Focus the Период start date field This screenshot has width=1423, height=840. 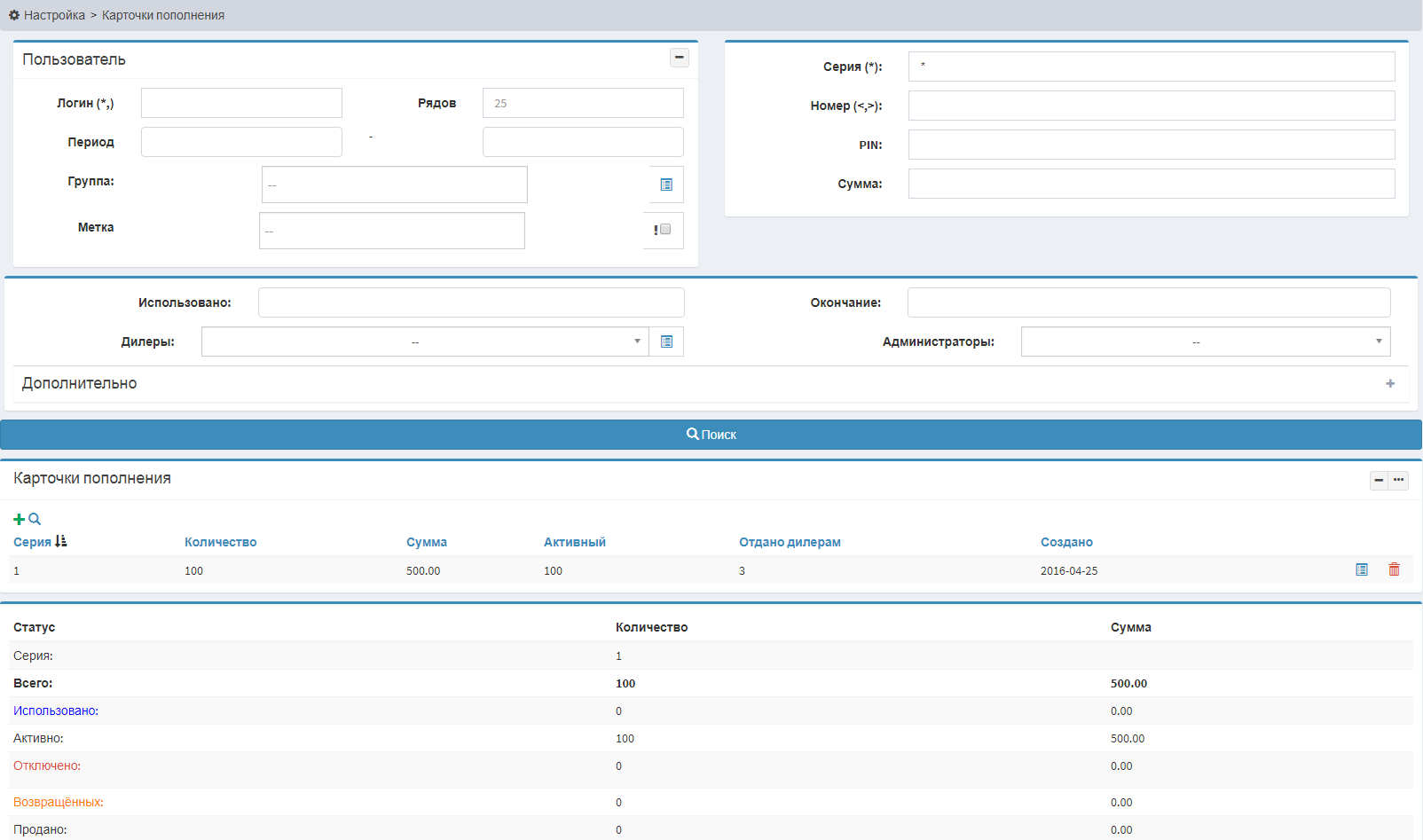click(241, 142)
